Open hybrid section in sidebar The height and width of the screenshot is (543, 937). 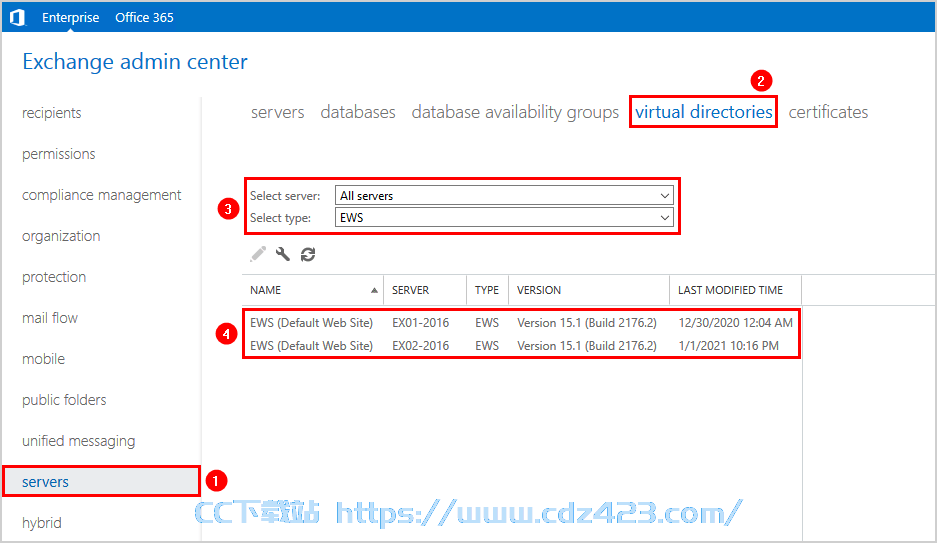42,523
